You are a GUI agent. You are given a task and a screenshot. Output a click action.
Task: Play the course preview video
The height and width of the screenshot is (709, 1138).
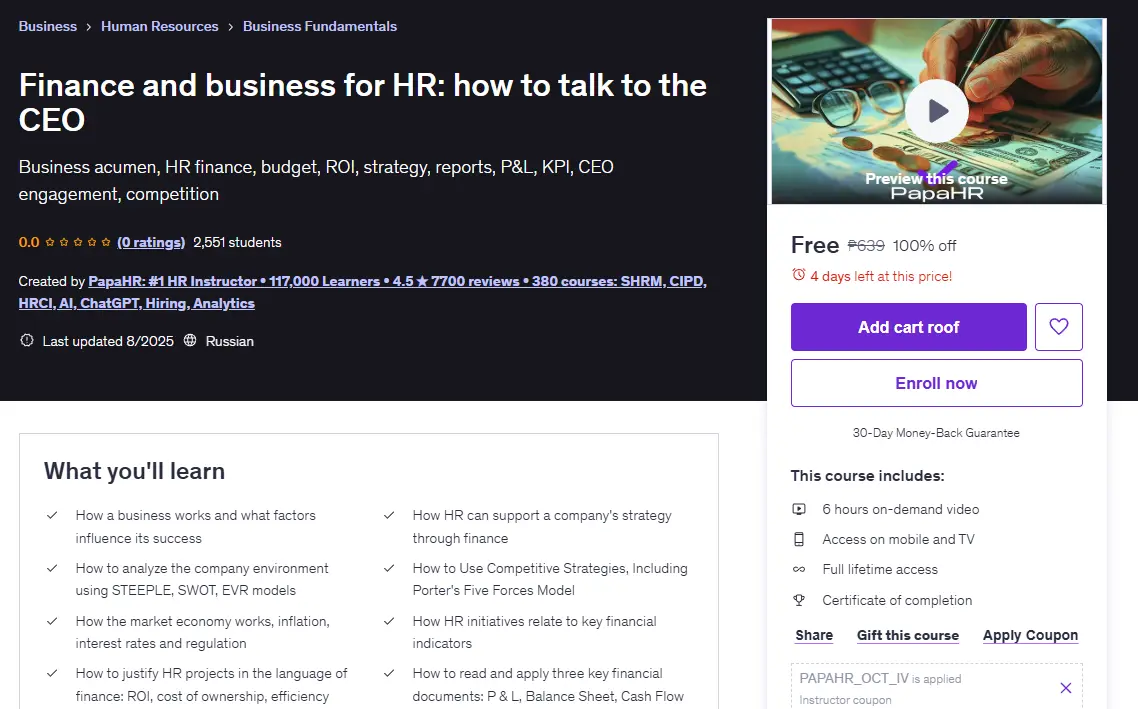(936, 111)
